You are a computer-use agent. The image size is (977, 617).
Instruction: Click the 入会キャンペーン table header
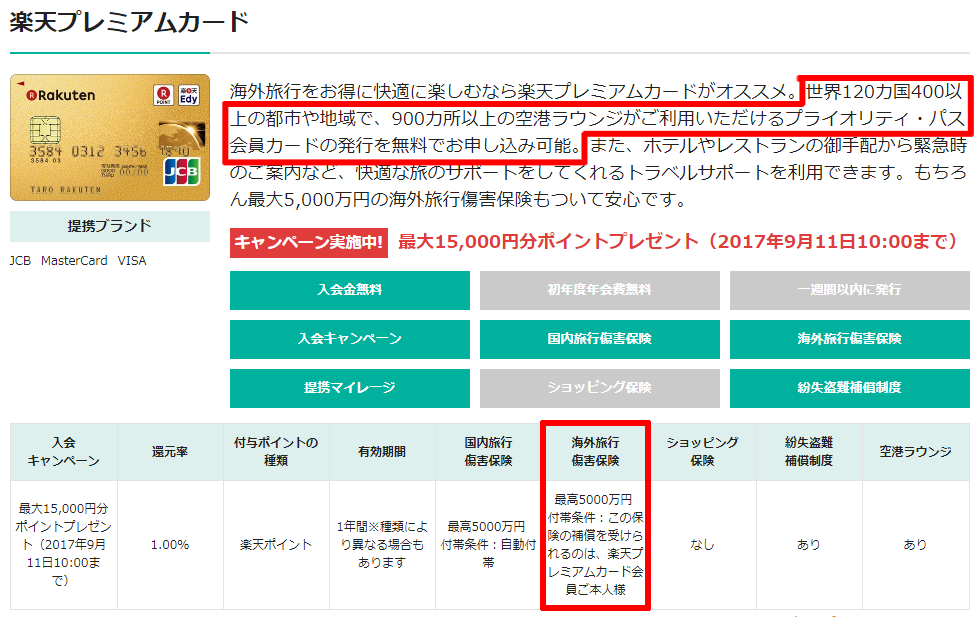[x=64, y=452]
